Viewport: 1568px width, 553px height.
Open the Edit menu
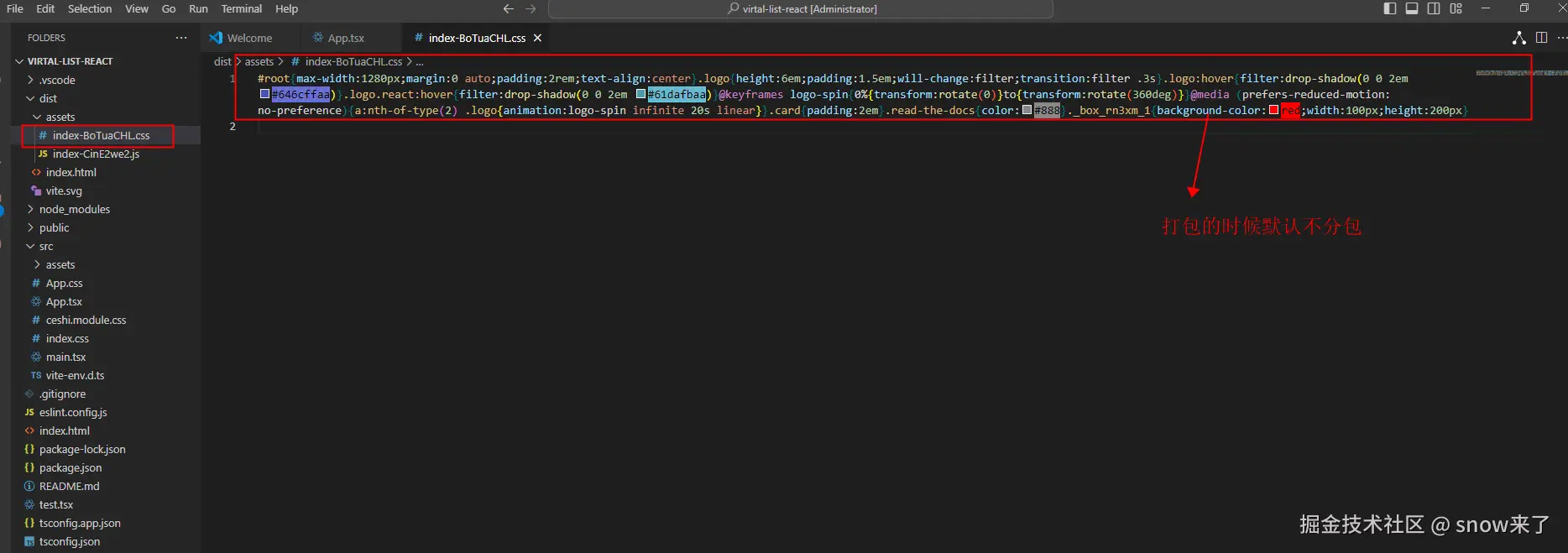click(45, 8)
